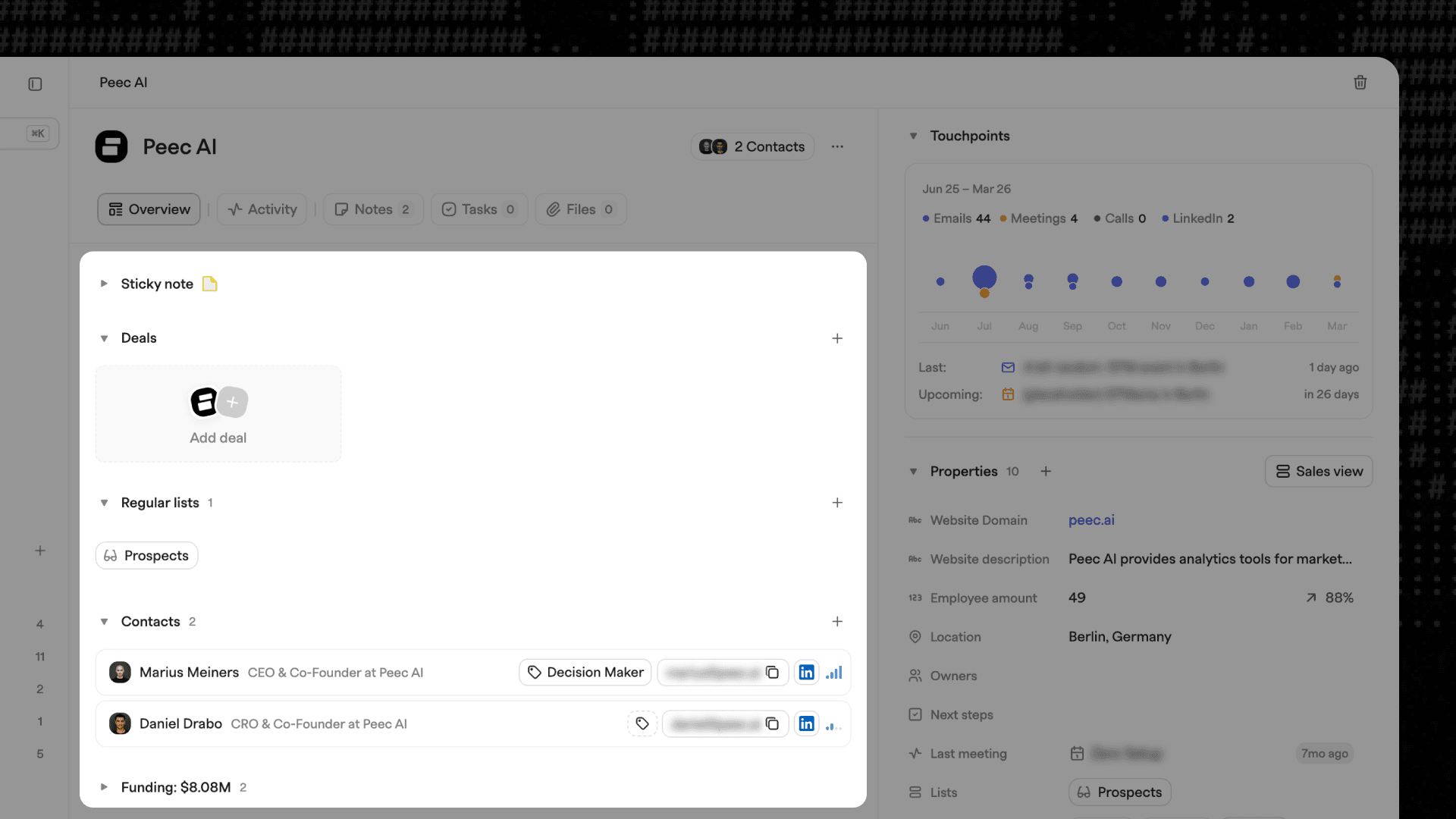This screenshot has width=1456, height=819.
Task: Open the three-dot more options menu
Action: [837, 146]
